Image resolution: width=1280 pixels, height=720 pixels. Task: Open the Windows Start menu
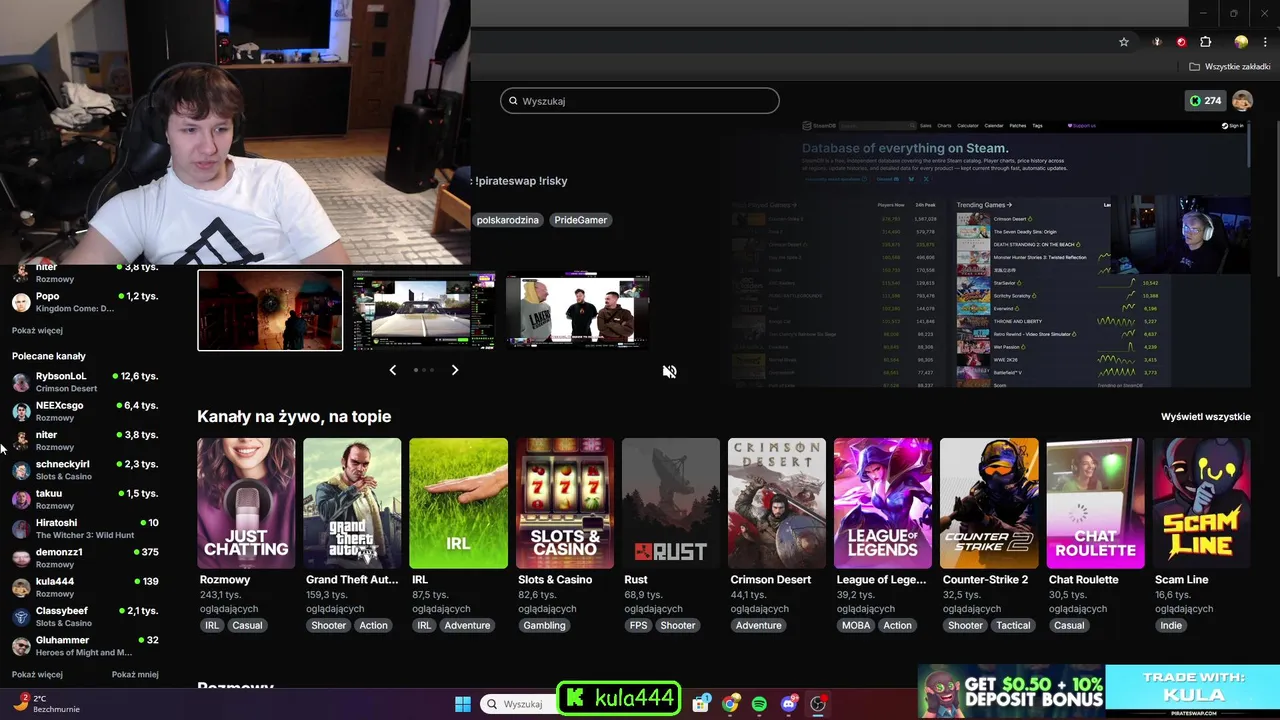pos(463,704)
